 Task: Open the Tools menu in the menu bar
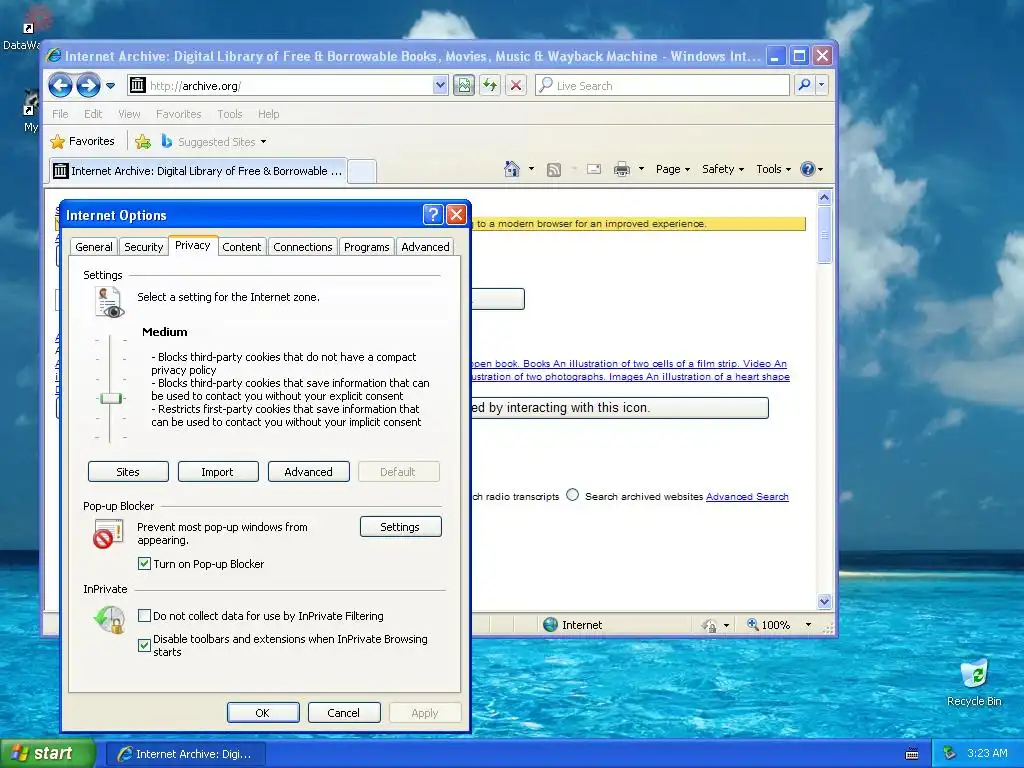(229, 114)
